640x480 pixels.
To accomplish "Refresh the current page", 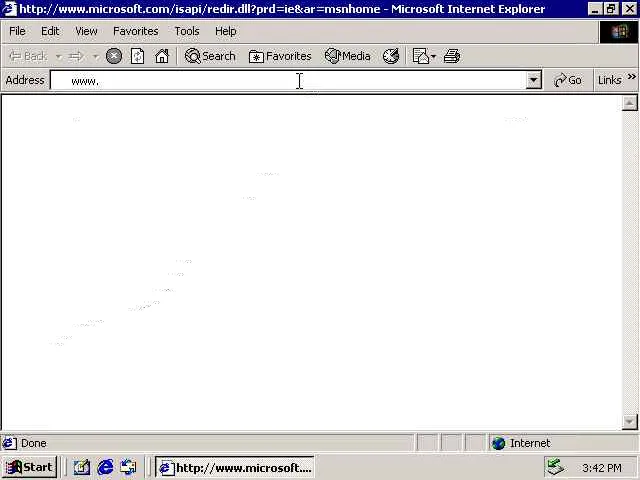I will pos(138,56).
